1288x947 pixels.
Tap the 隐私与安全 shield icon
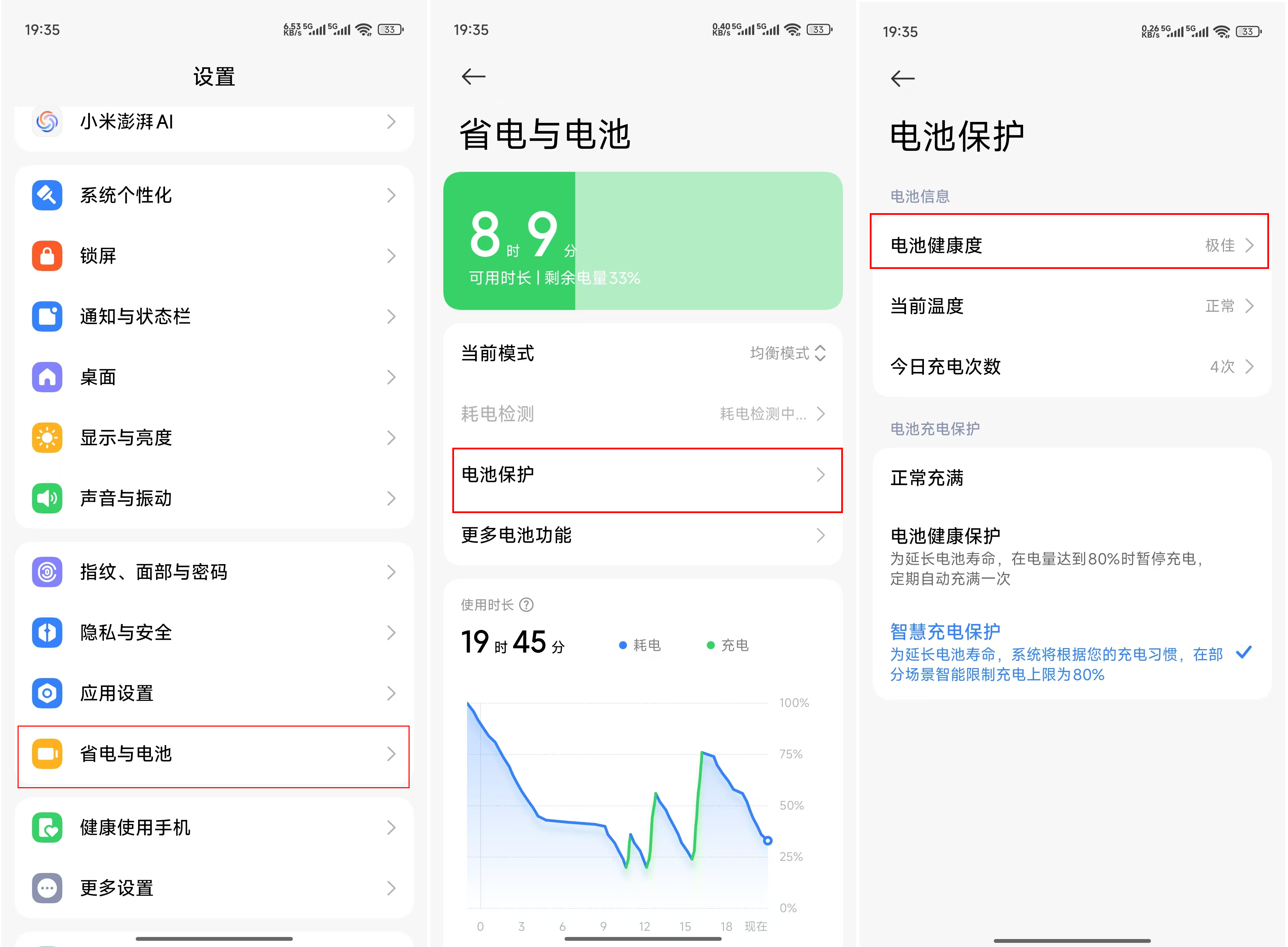(x=47, y=633)
